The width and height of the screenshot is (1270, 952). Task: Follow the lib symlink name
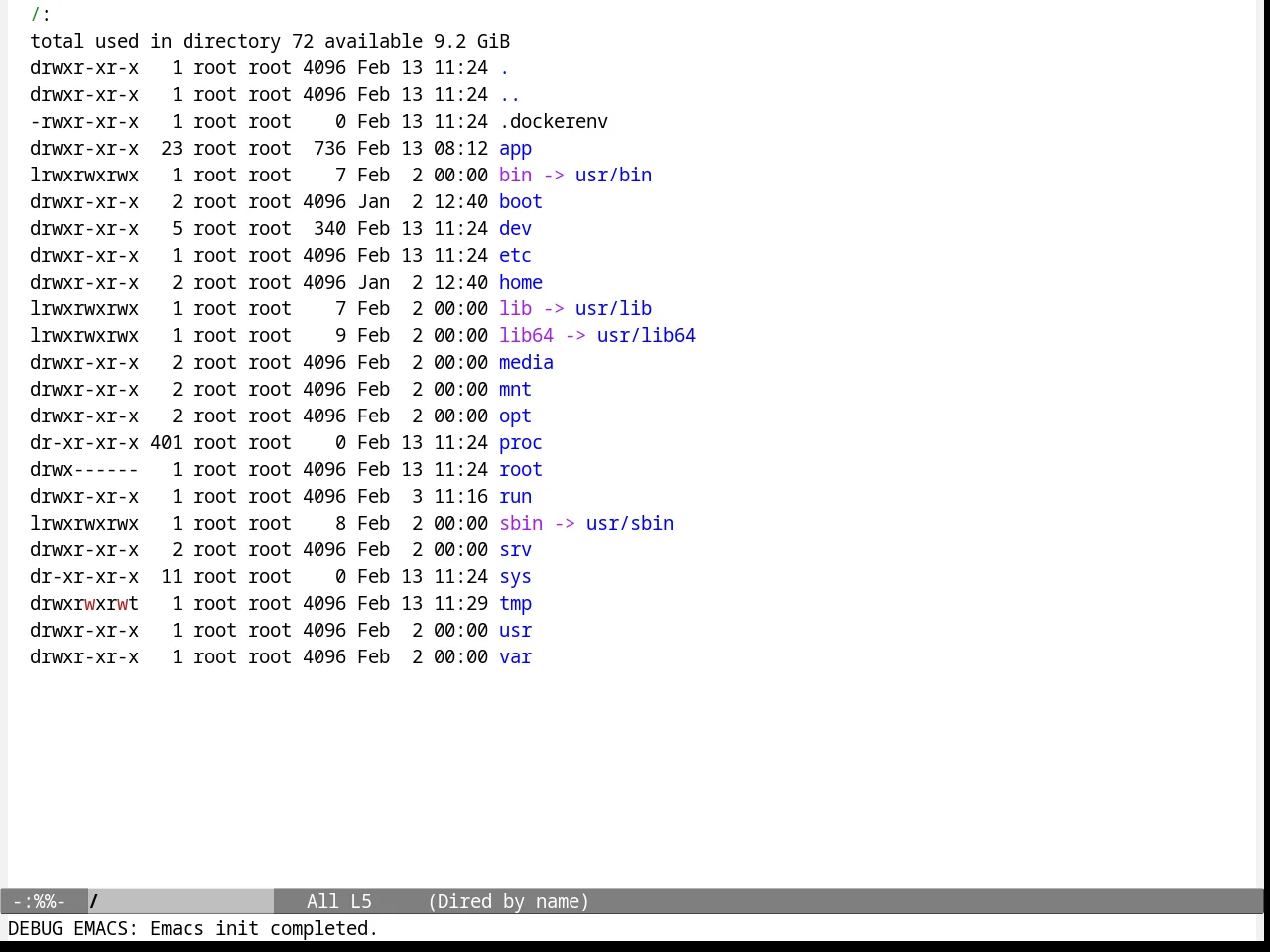[x=515, y=308]
